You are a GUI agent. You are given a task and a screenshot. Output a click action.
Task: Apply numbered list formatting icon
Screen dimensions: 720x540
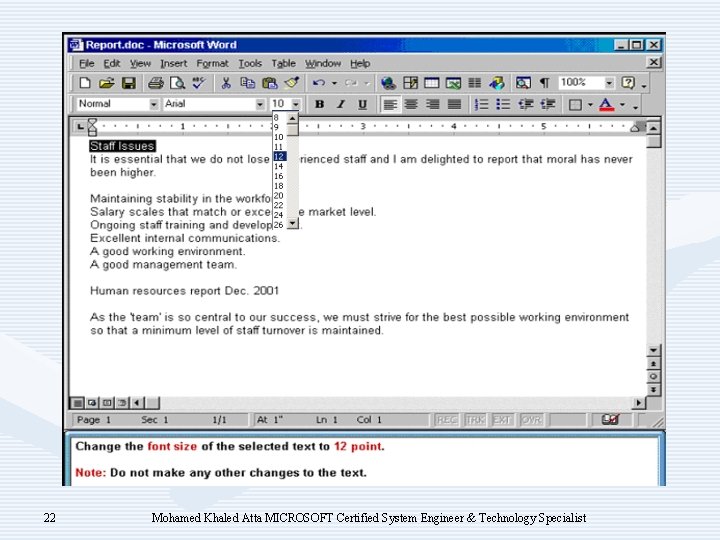[481, 105]
